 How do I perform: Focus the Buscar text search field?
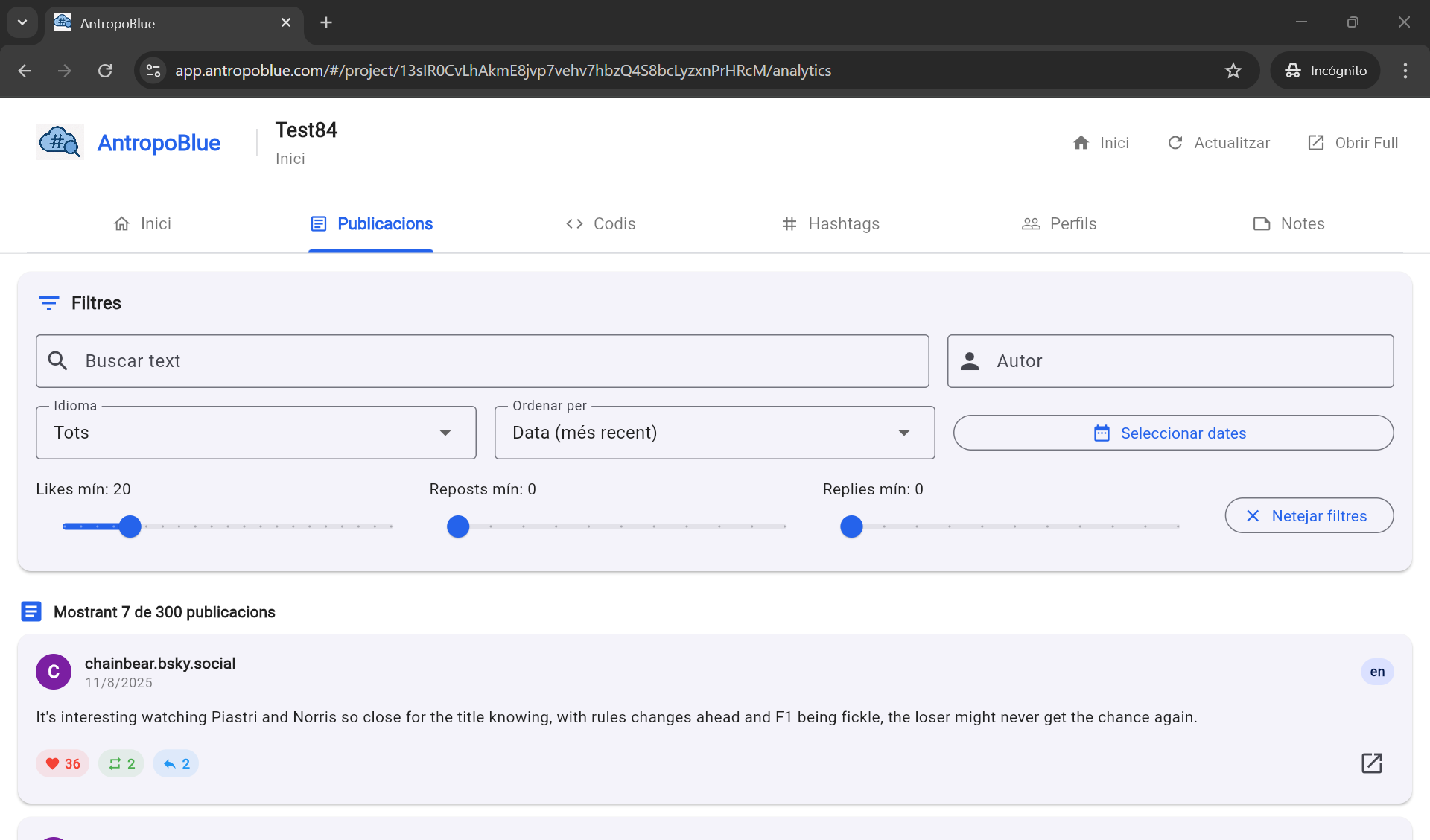pyautogui.click(x=482, y=361)
